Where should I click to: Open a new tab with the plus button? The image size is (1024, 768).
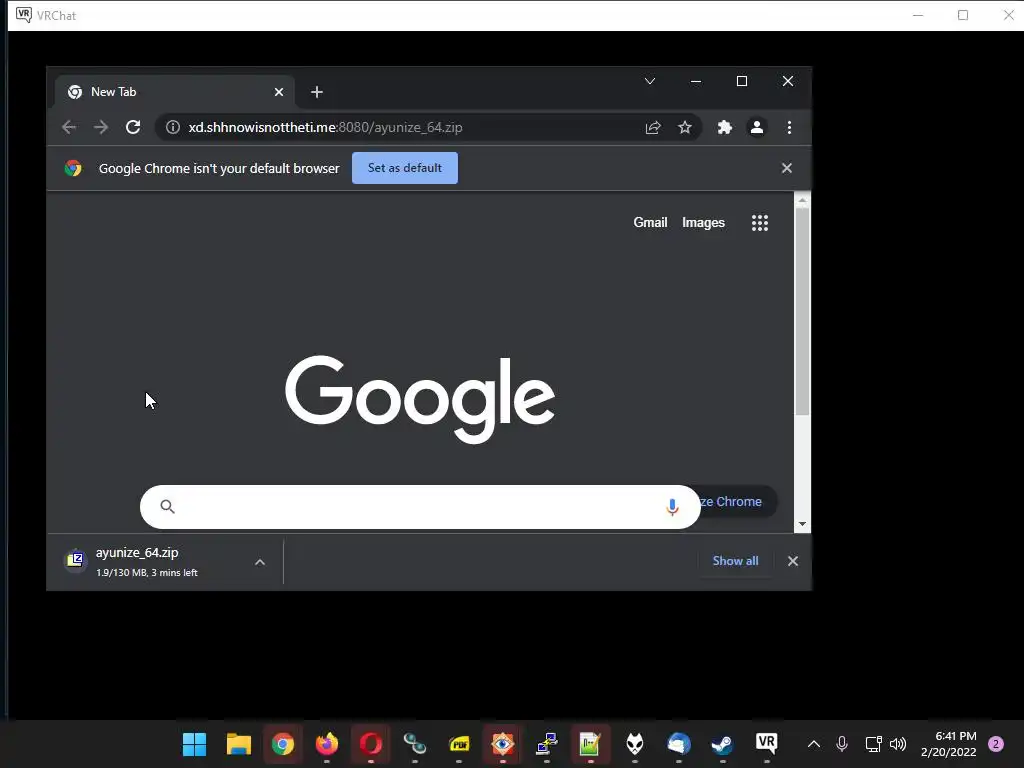click(317, 92)
